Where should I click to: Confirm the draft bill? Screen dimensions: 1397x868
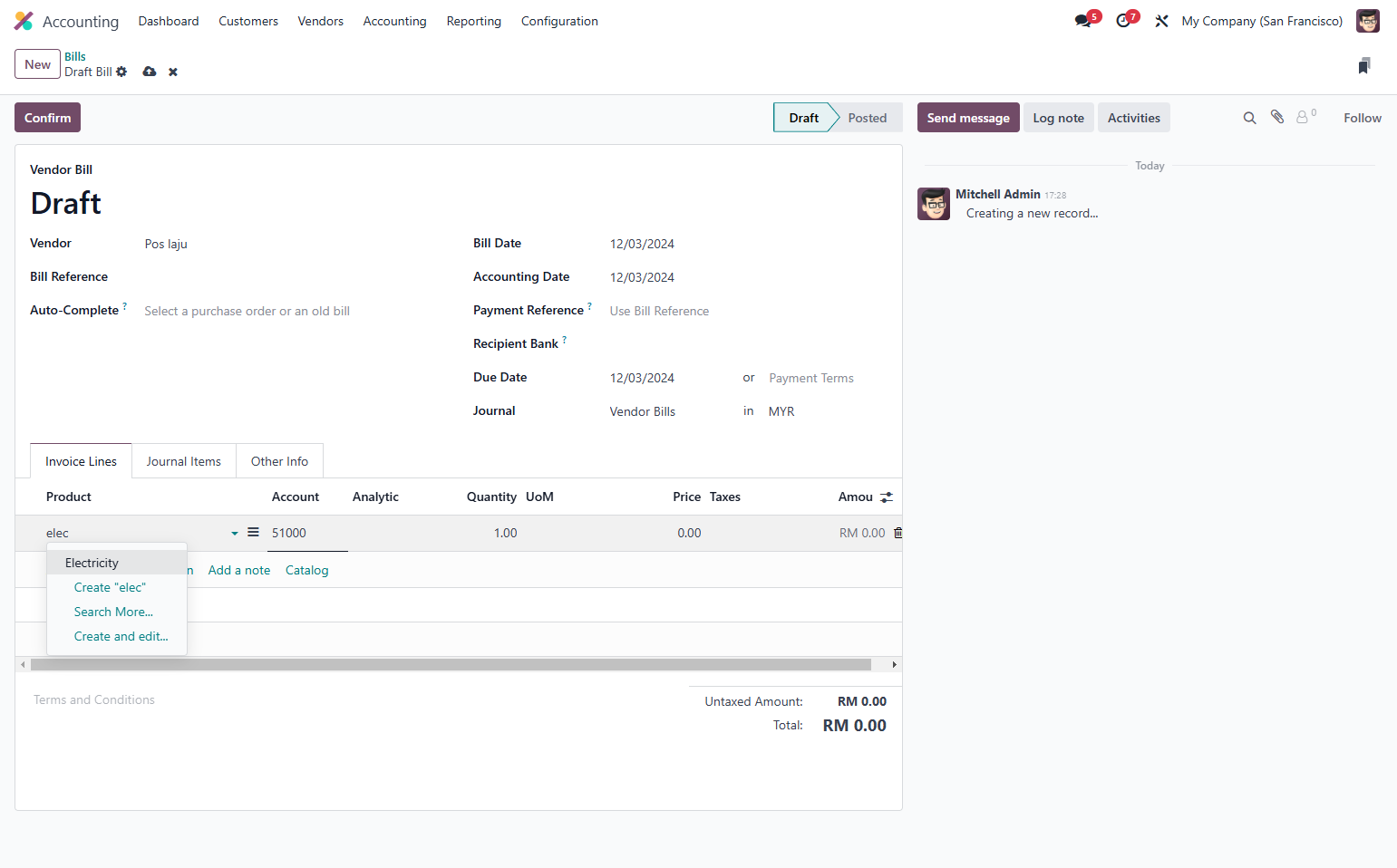(x=48, y=118)
